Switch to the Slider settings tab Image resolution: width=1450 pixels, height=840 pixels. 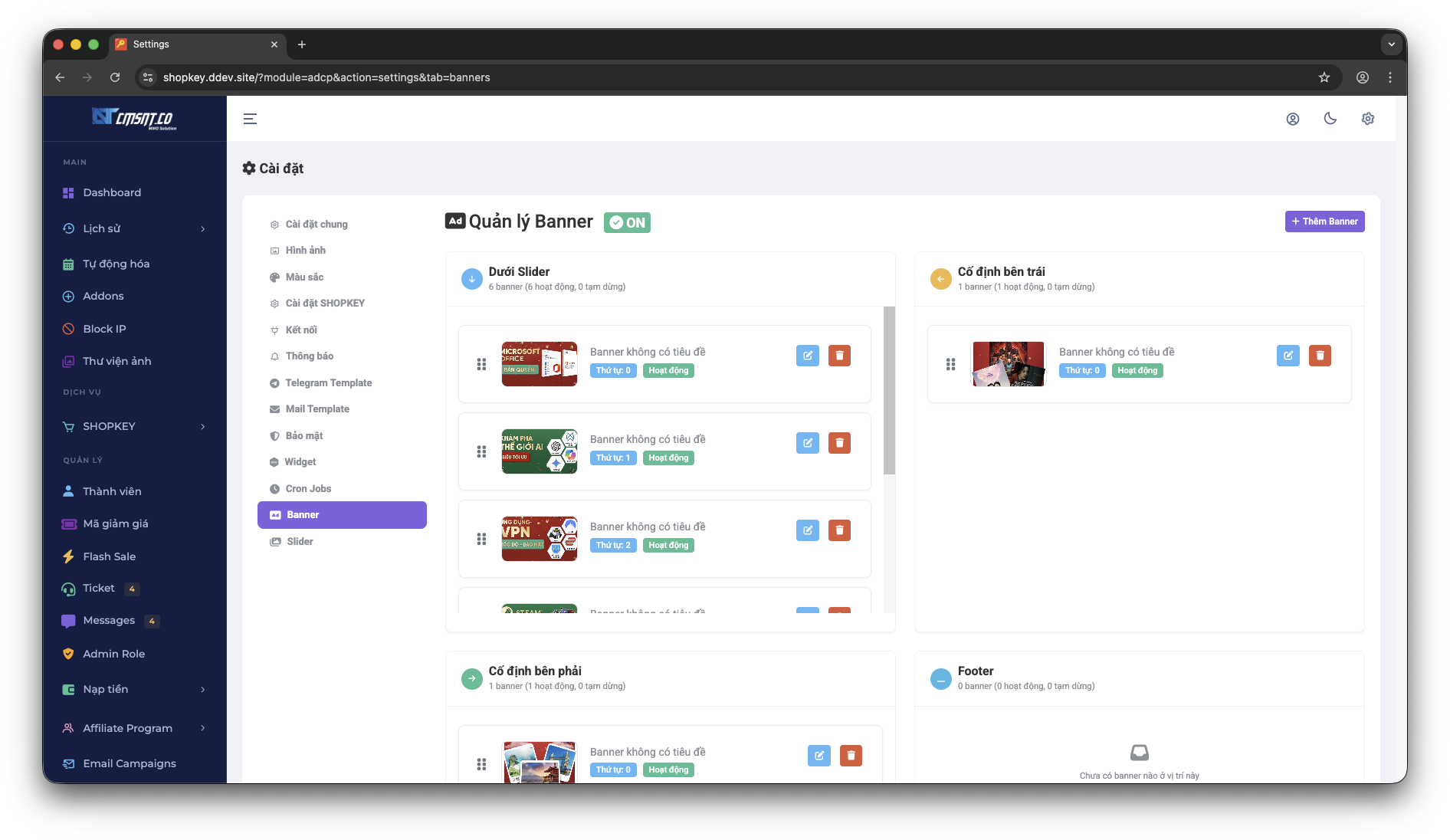(300, 542)
